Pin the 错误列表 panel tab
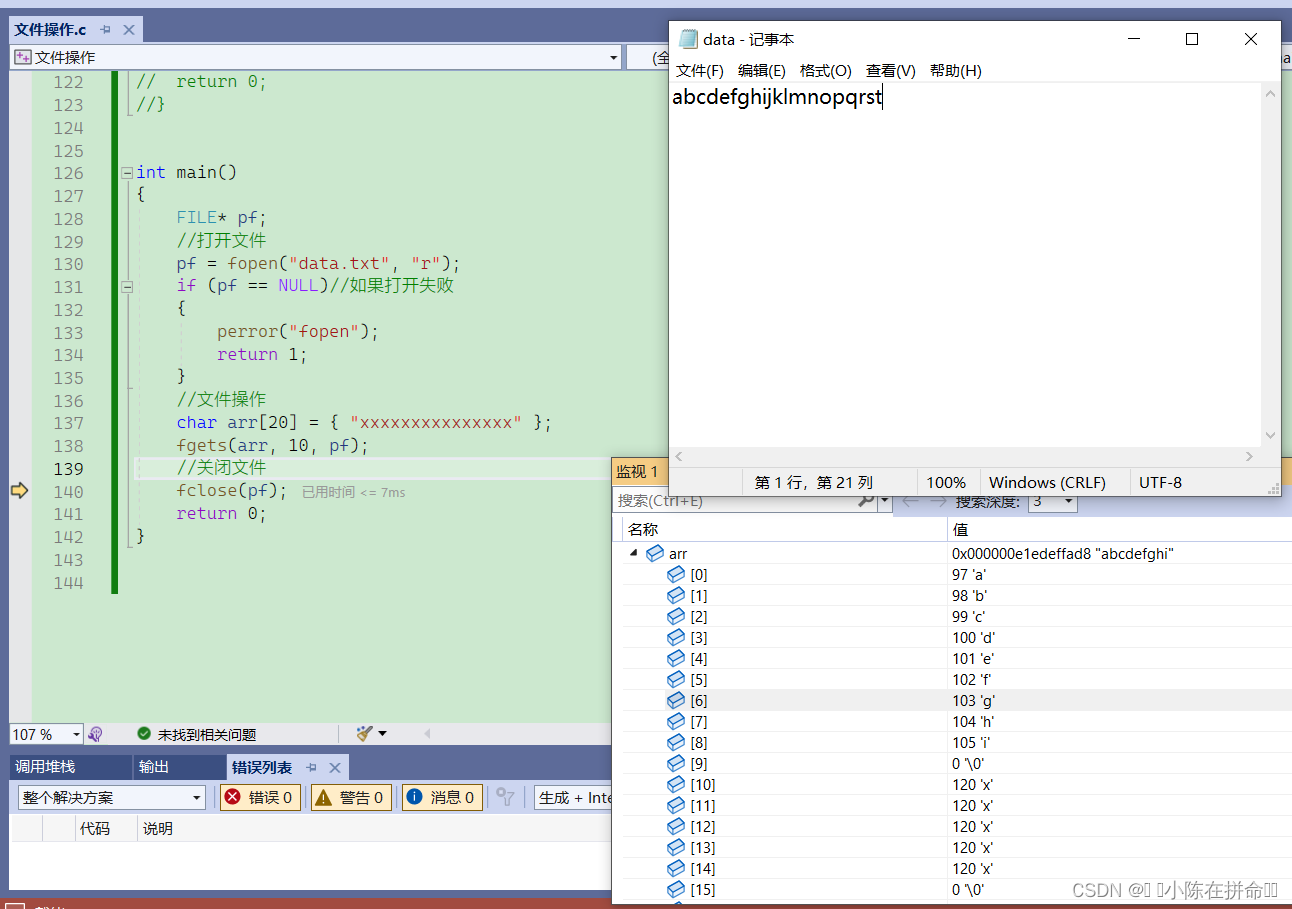The image size is (1292, 909). [311, 767]
